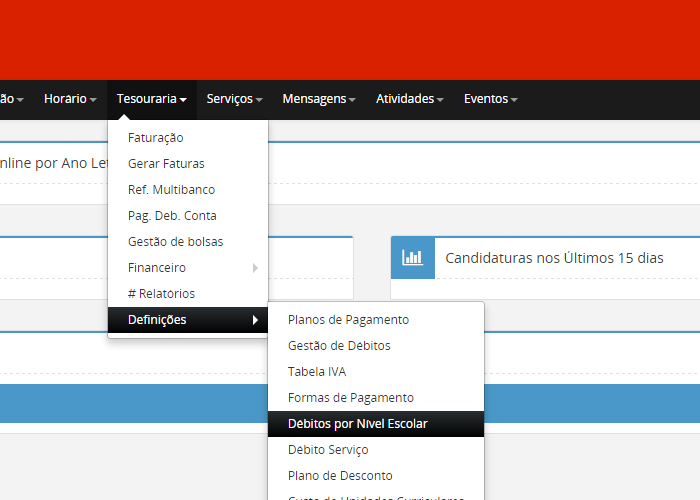The width and height of the screenshot is (700, 500).
Task: Select Faturação from the Tesouraria menu
Action: [156, 138]
